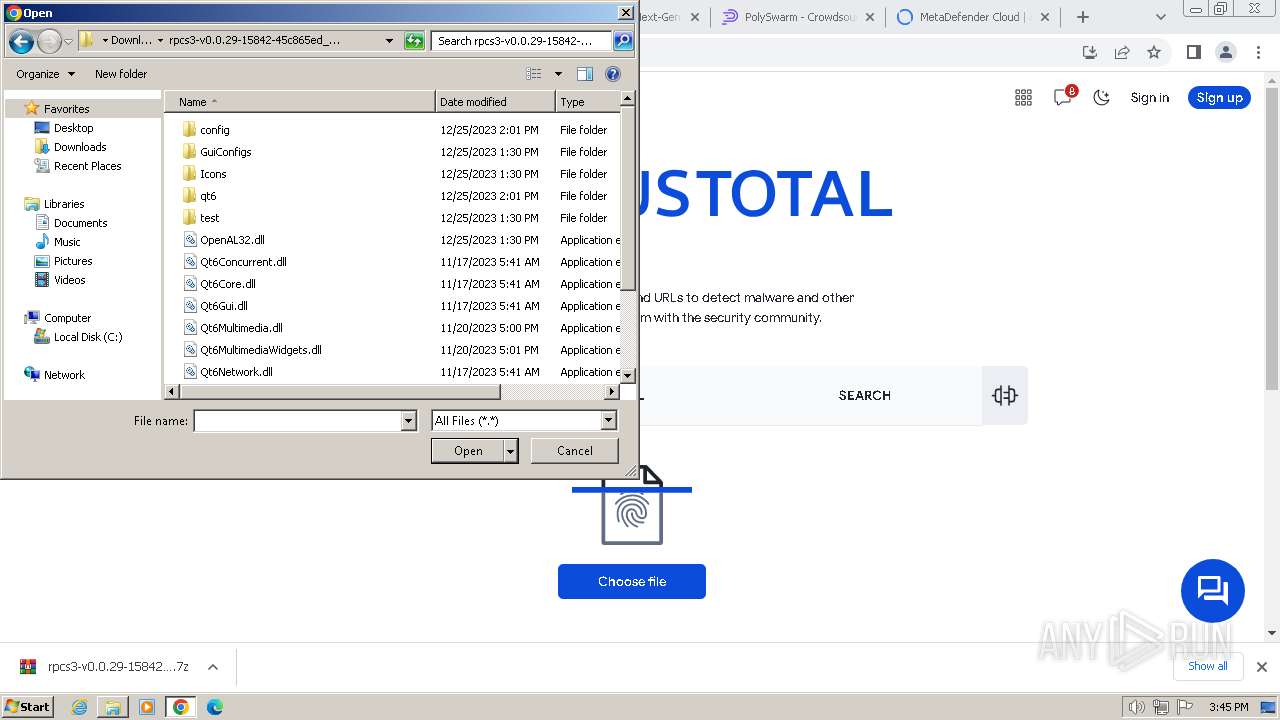Image resolution: width=1280 pixels, height=720 pixels.
Task: Click the File name input field
Action: point(298,421)
